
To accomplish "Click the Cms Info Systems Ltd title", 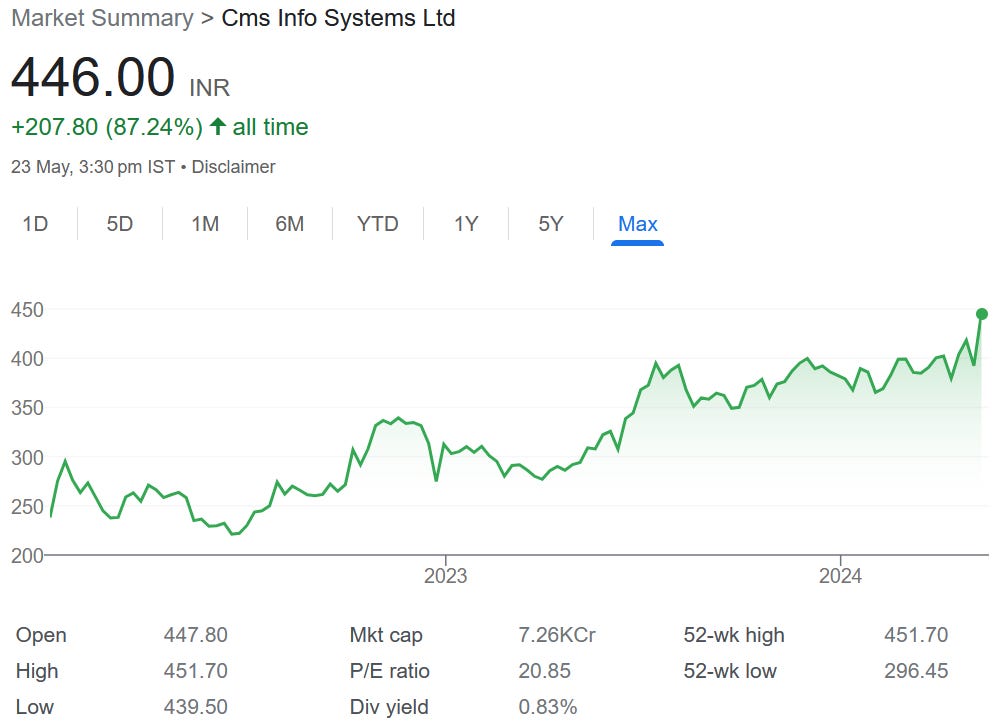I will pyautogui.click(x=338, y=18).
